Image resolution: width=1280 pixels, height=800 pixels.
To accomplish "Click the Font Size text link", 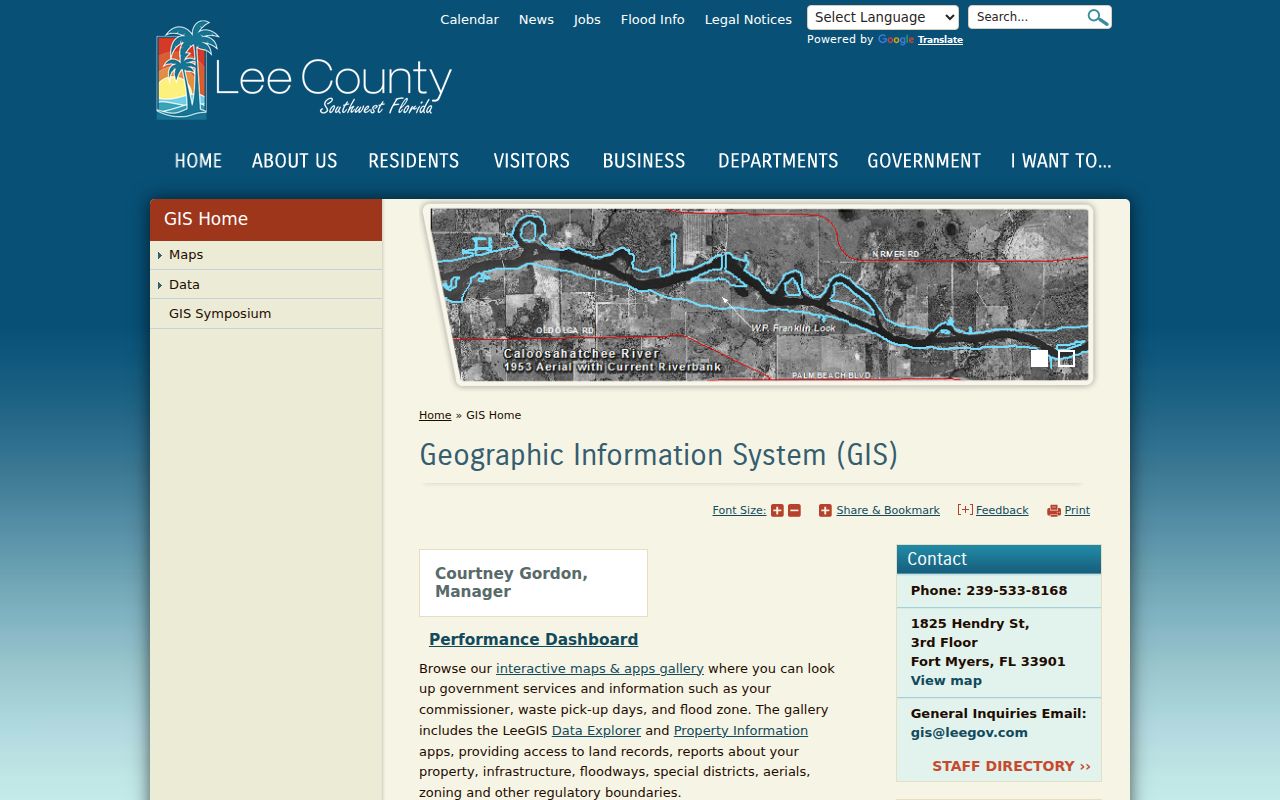I will pos(739,510).
